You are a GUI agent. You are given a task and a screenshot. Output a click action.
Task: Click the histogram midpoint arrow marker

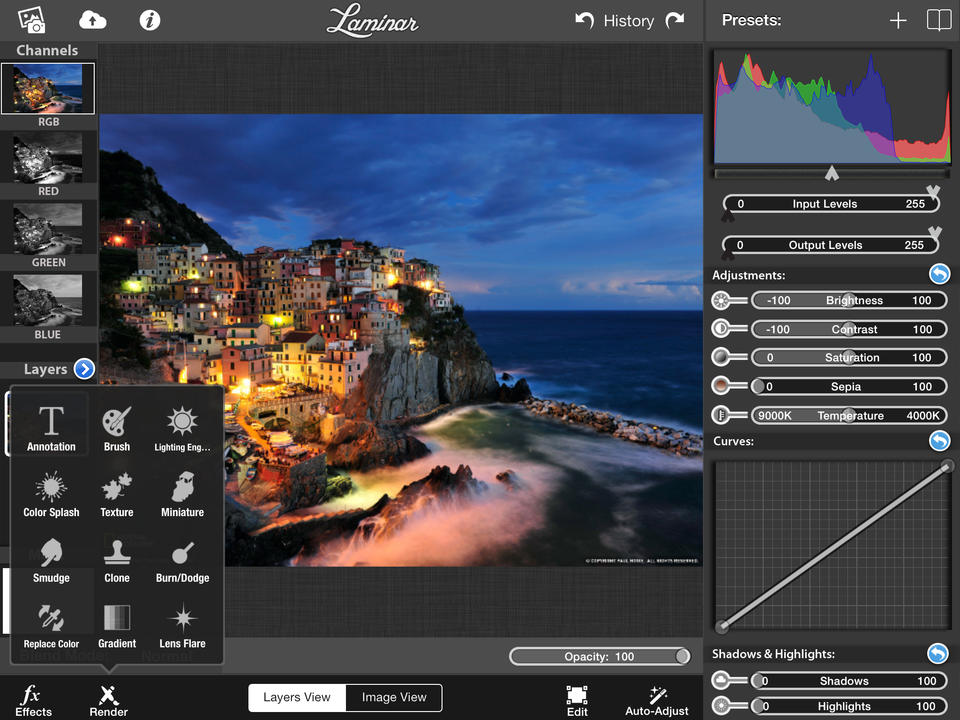coord(831,173)
